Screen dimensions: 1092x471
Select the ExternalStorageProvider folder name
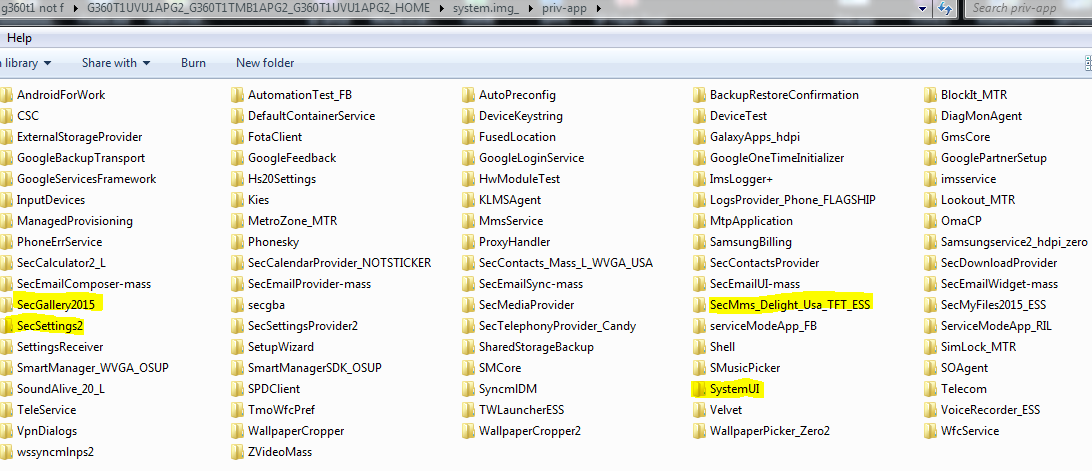pos(79,137)
